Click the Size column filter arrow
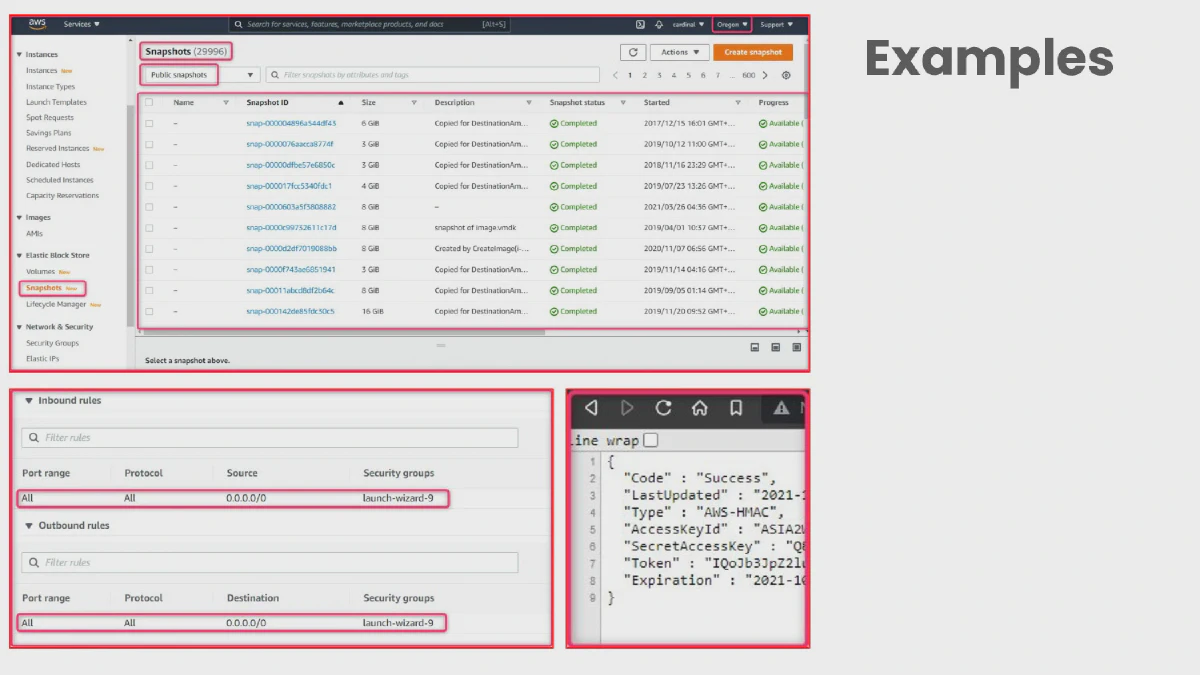 [x=414, y=103]
